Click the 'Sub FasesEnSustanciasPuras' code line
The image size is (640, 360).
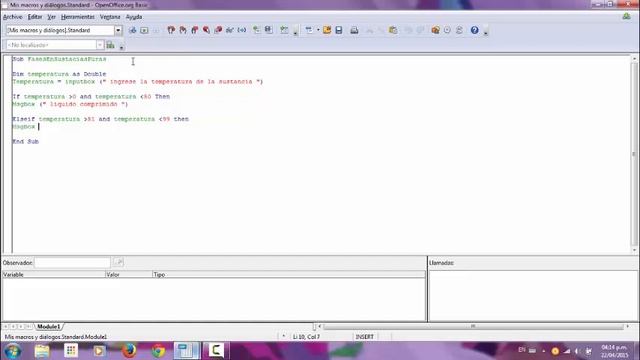59,59
